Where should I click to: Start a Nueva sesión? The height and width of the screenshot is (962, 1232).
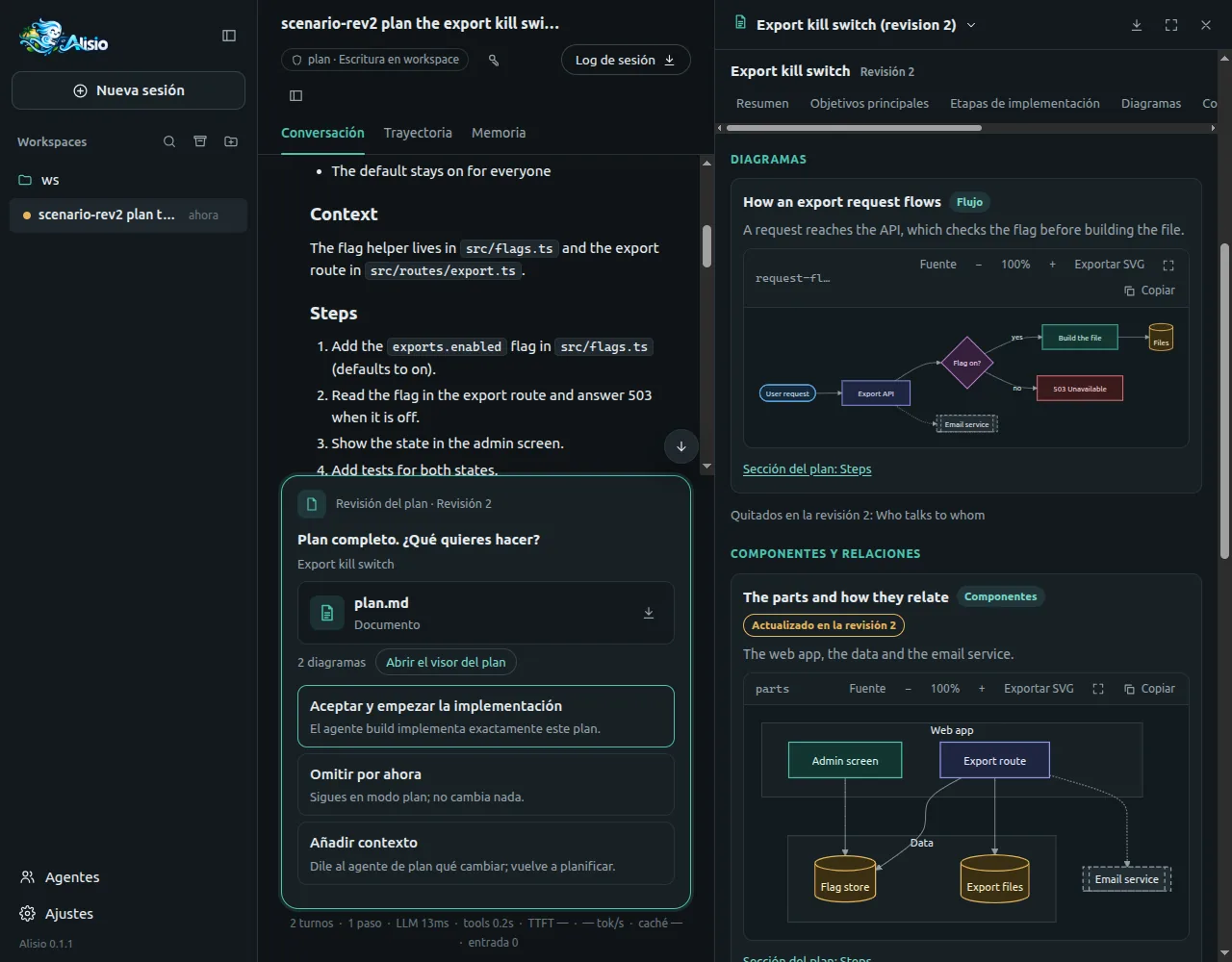[x=129, y=90]
